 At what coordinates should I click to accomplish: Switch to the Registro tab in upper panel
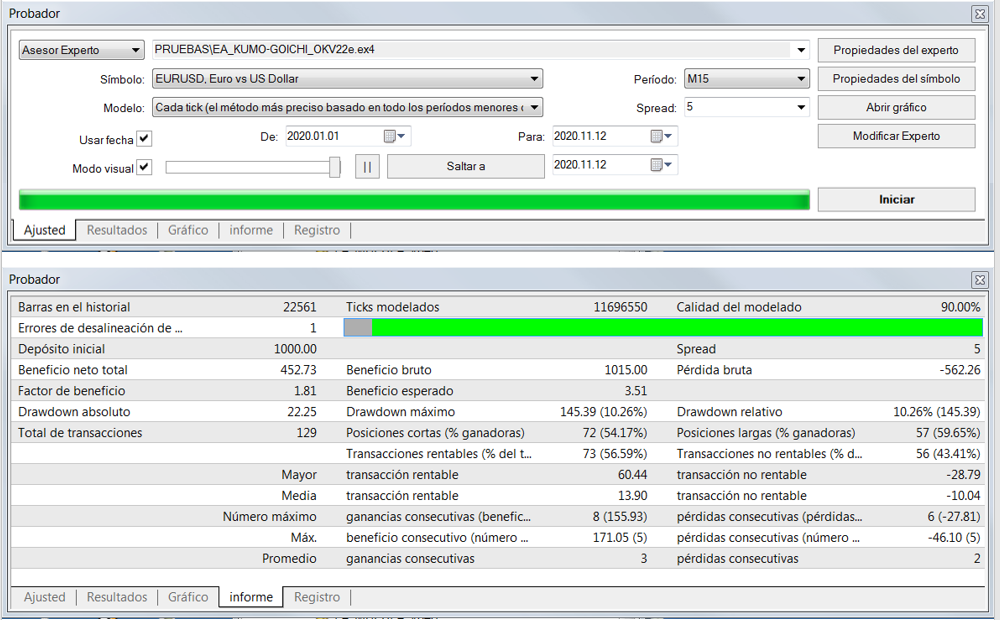pos(317,230)
